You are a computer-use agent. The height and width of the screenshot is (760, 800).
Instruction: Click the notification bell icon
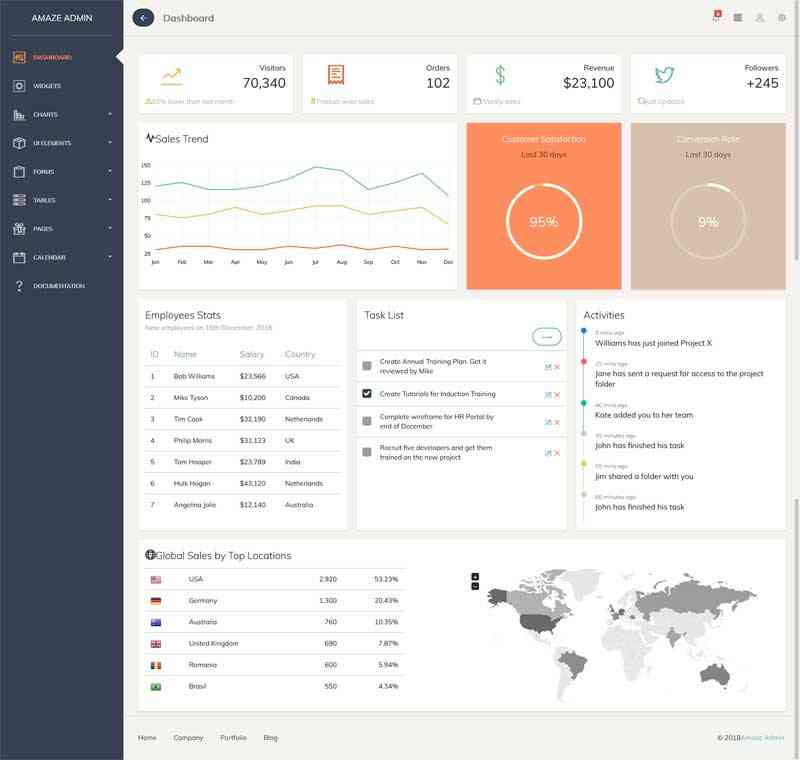716,17
